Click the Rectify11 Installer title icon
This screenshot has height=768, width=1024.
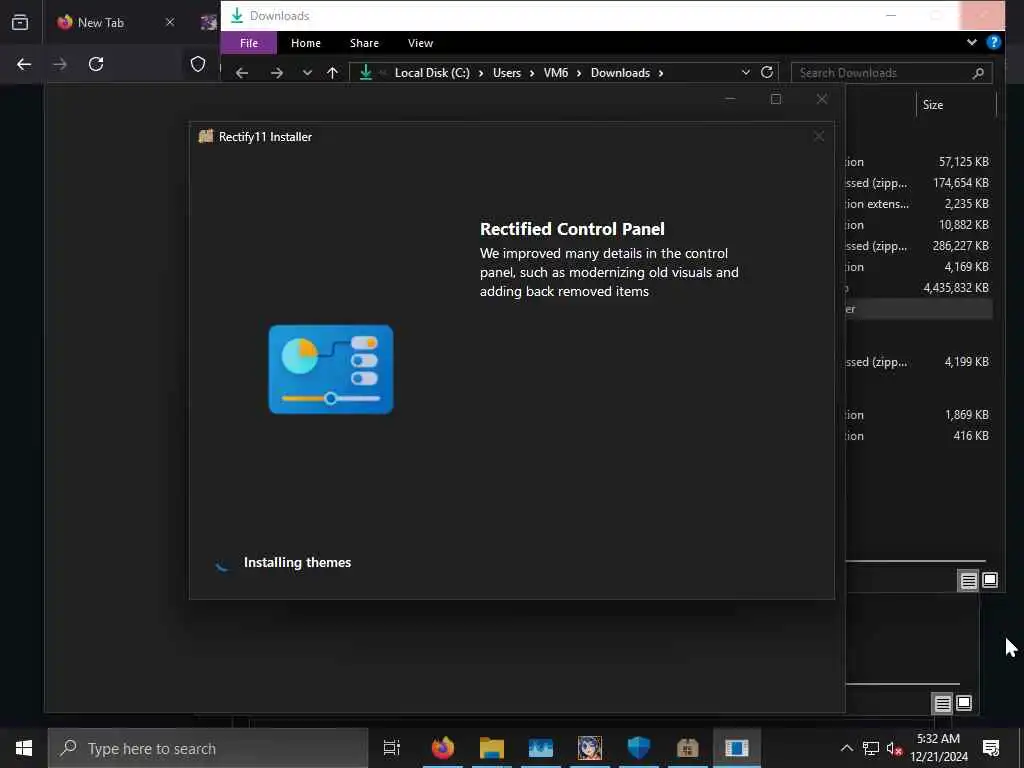(x=206, y=136)
